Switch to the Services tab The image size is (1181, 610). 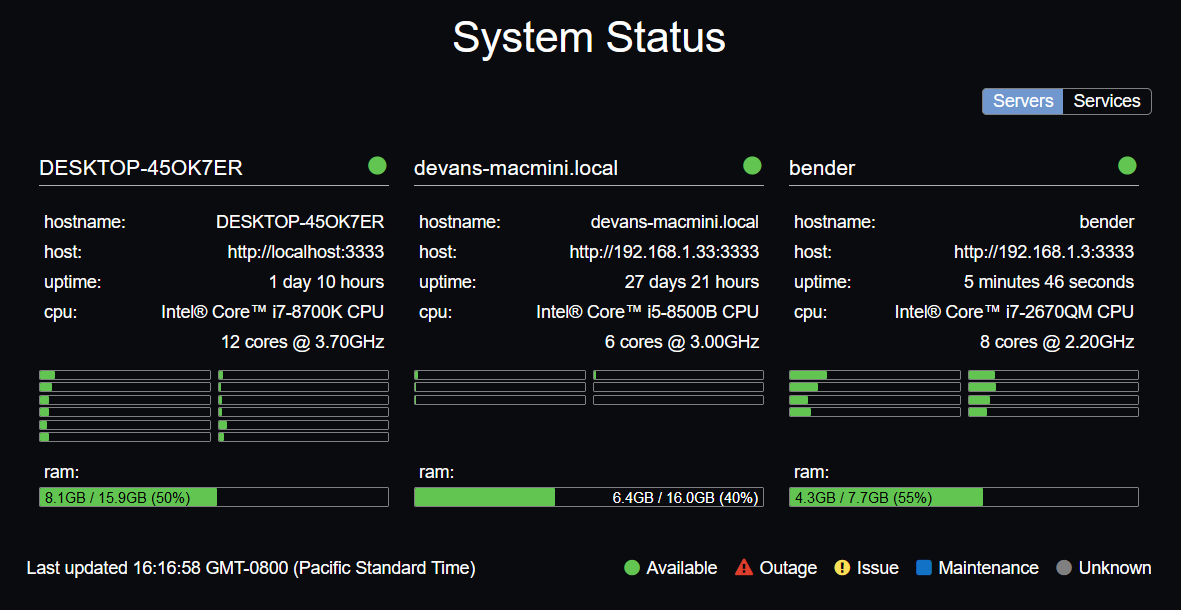(x=1106, y=101)
